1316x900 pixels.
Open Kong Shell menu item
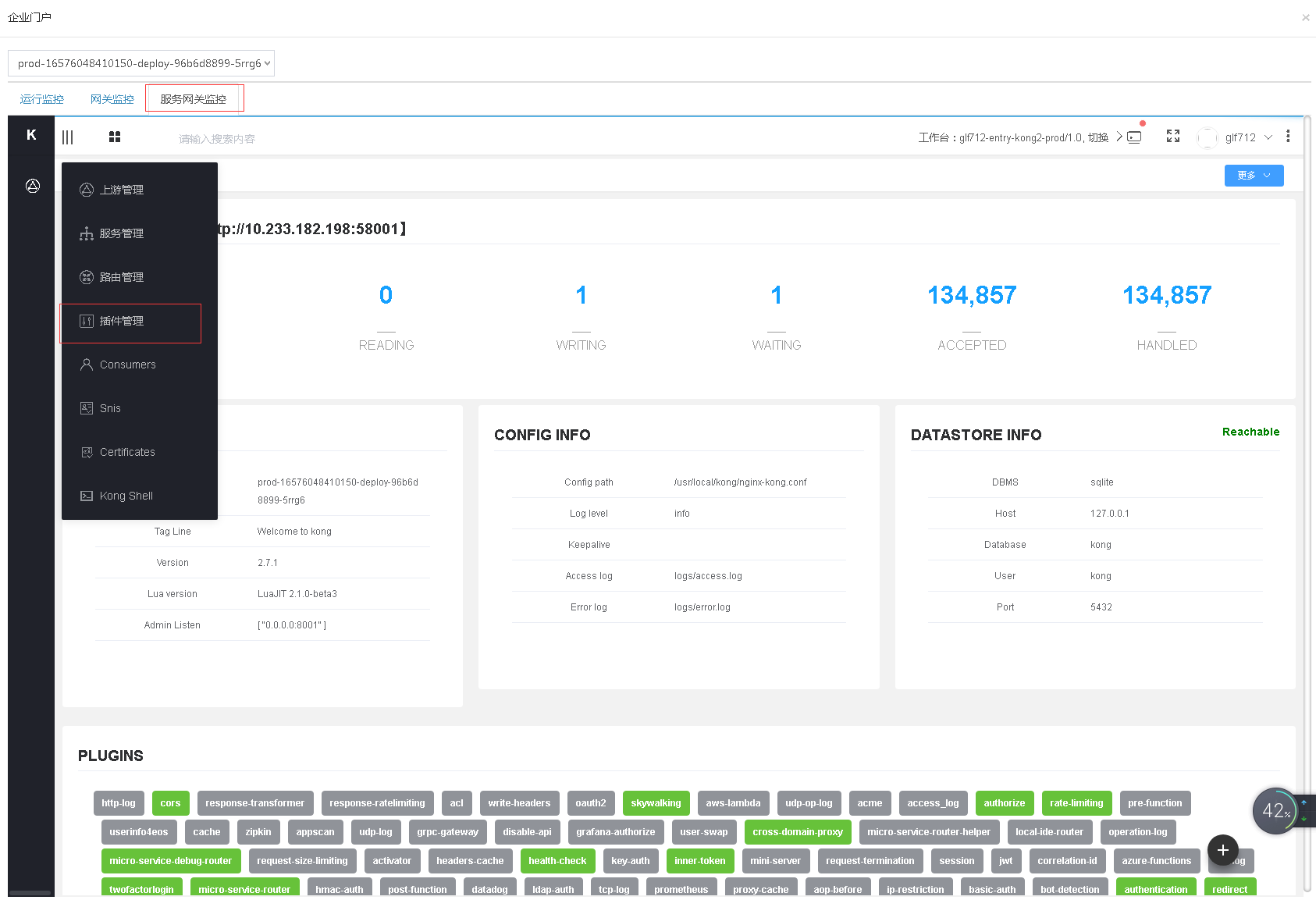point(126,496)
